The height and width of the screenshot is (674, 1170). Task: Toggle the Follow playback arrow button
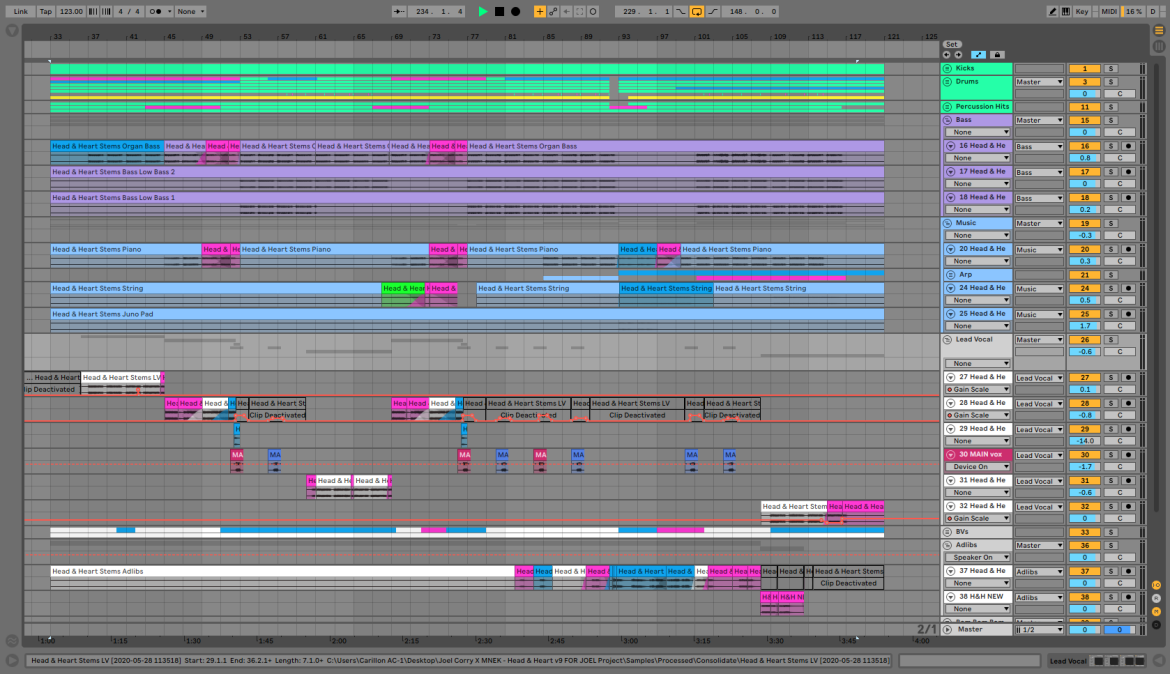coord(399,11)
